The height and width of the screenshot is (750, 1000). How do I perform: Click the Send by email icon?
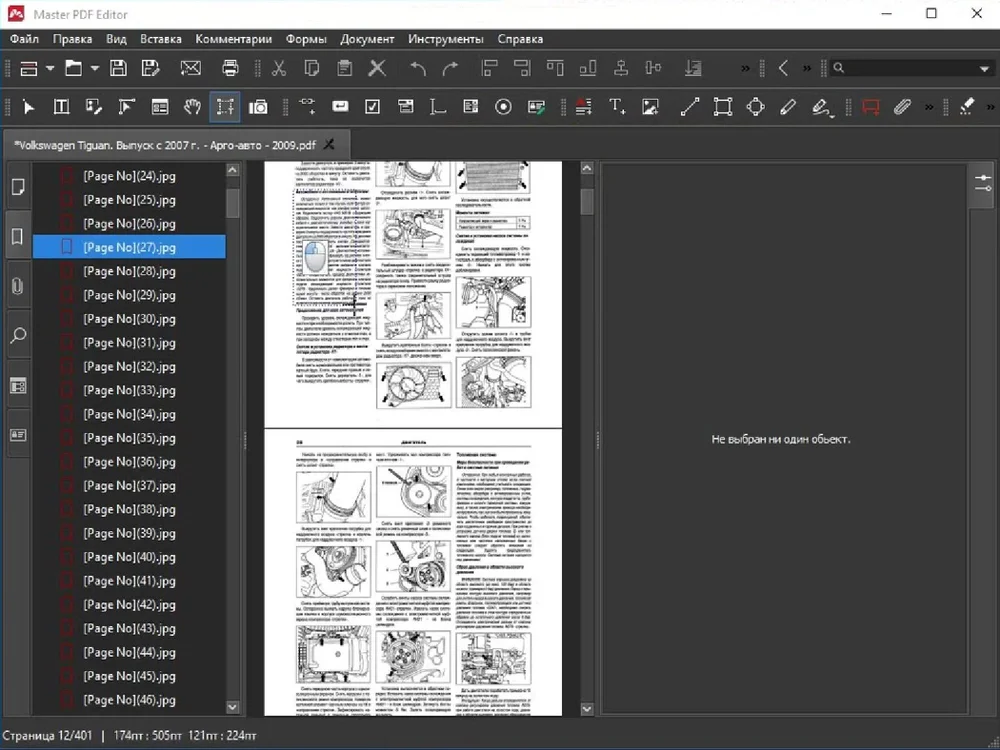click(190, 68)
